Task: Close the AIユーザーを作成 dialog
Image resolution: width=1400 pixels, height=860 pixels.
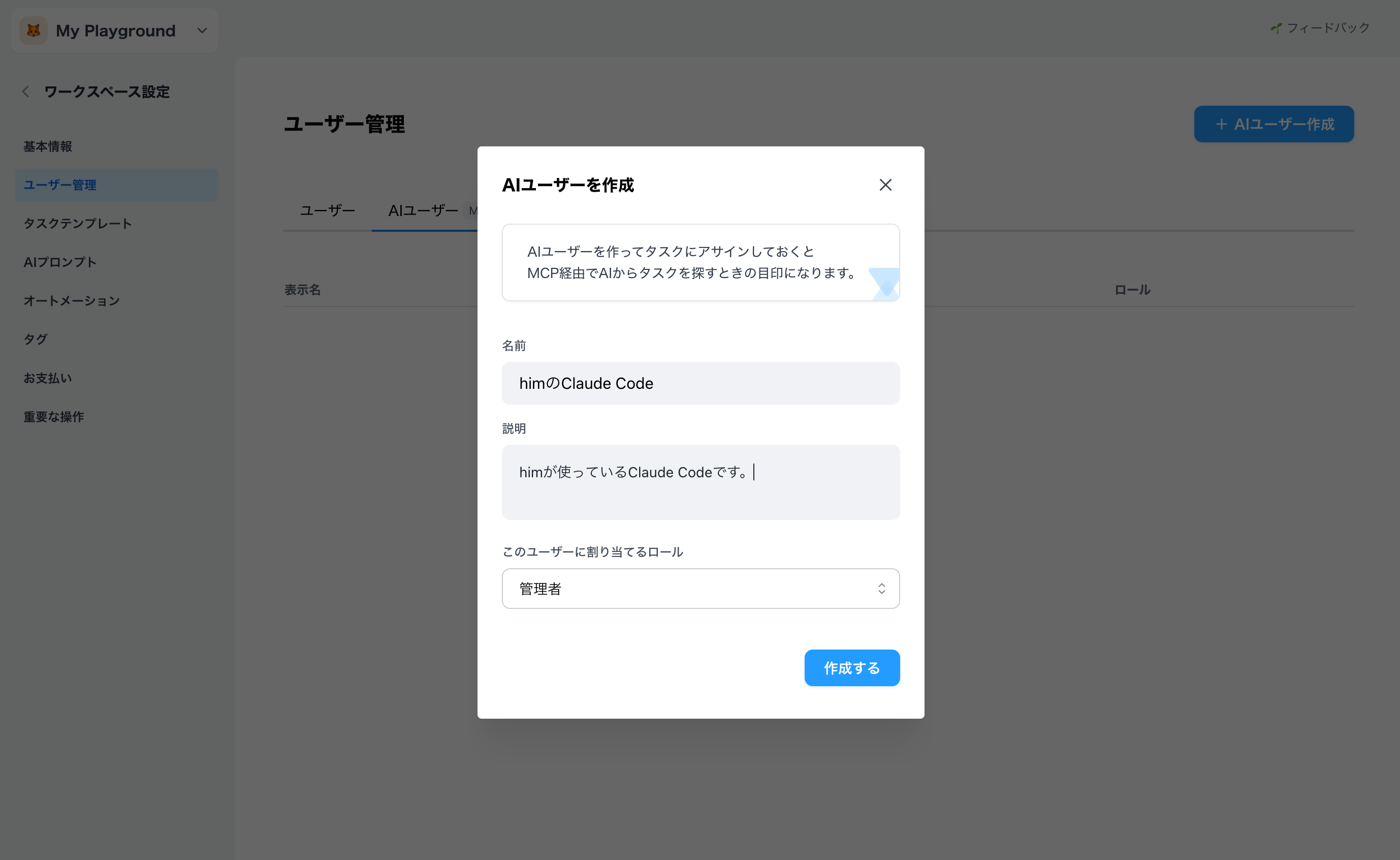Action: click(x=885, y=185)
